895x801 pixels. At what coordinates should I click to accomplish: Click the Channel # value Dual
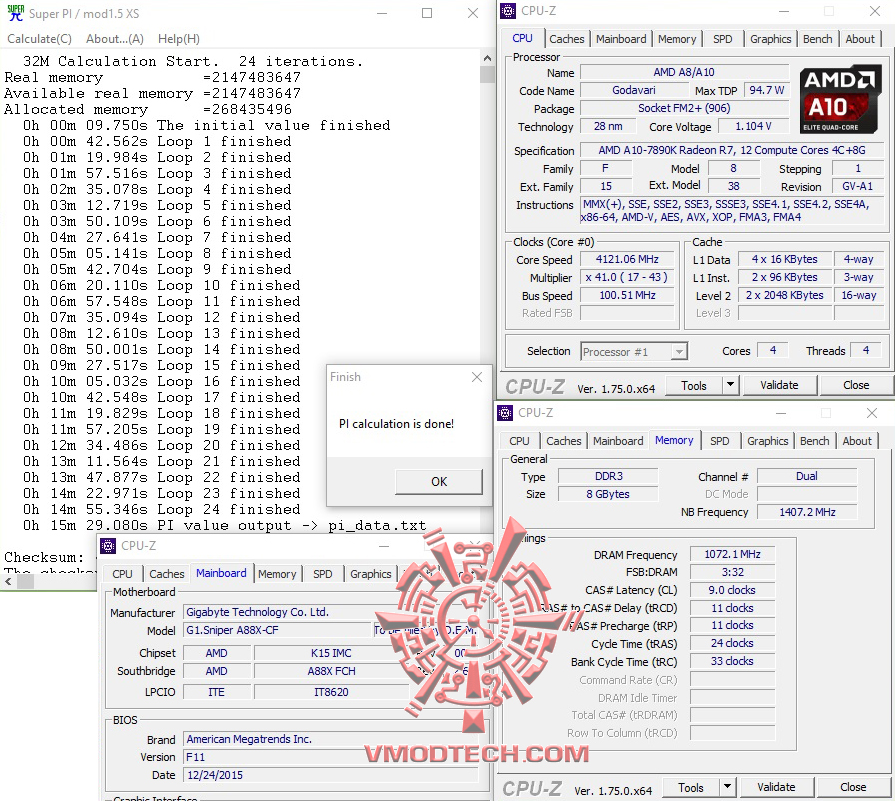point(807,476)
